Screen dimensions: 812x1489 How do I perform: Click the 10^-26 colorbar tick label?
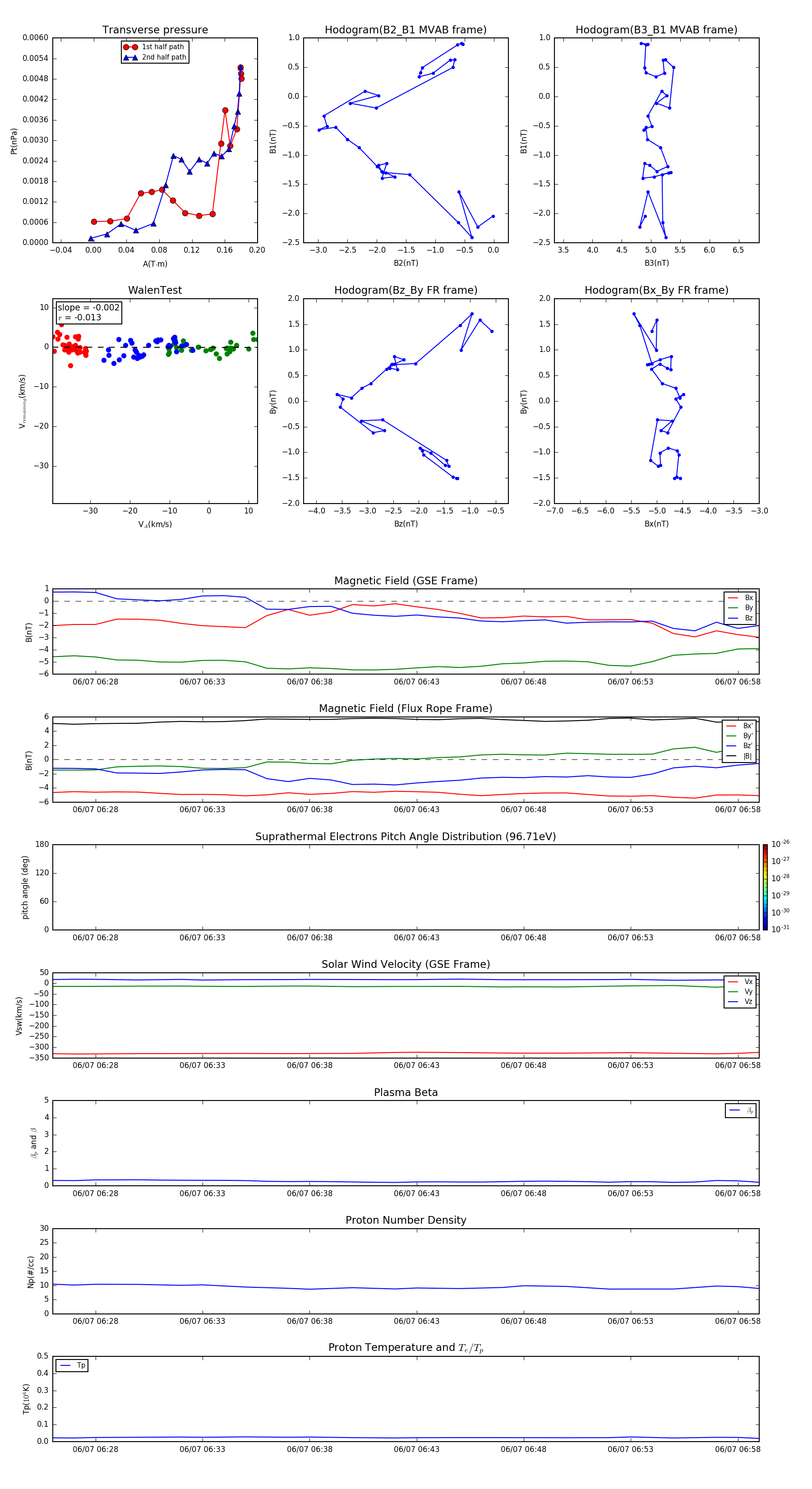pyautogui.click(x=780, y=844)
